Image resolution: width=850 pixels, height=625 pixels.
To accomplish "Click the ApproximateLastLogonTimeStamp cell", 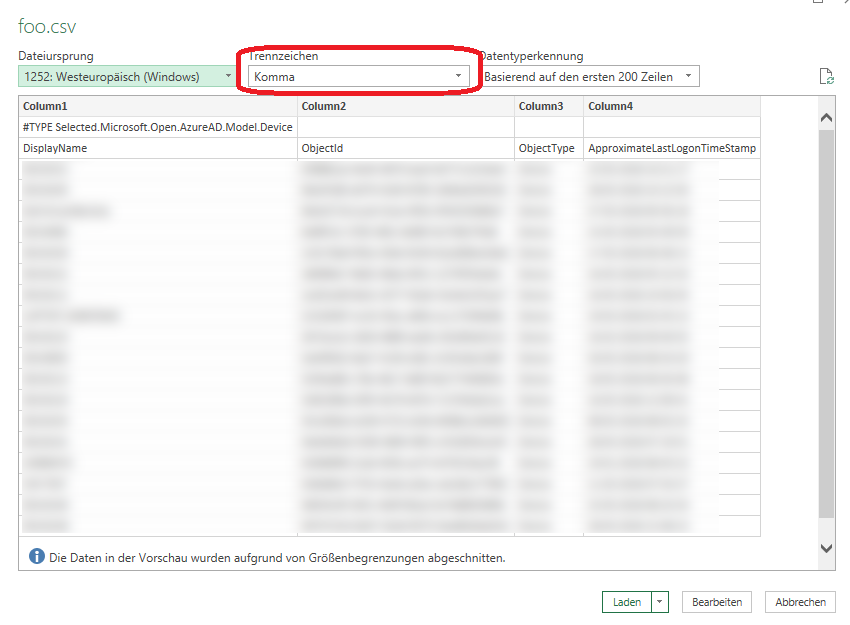I will click(671, 148).
